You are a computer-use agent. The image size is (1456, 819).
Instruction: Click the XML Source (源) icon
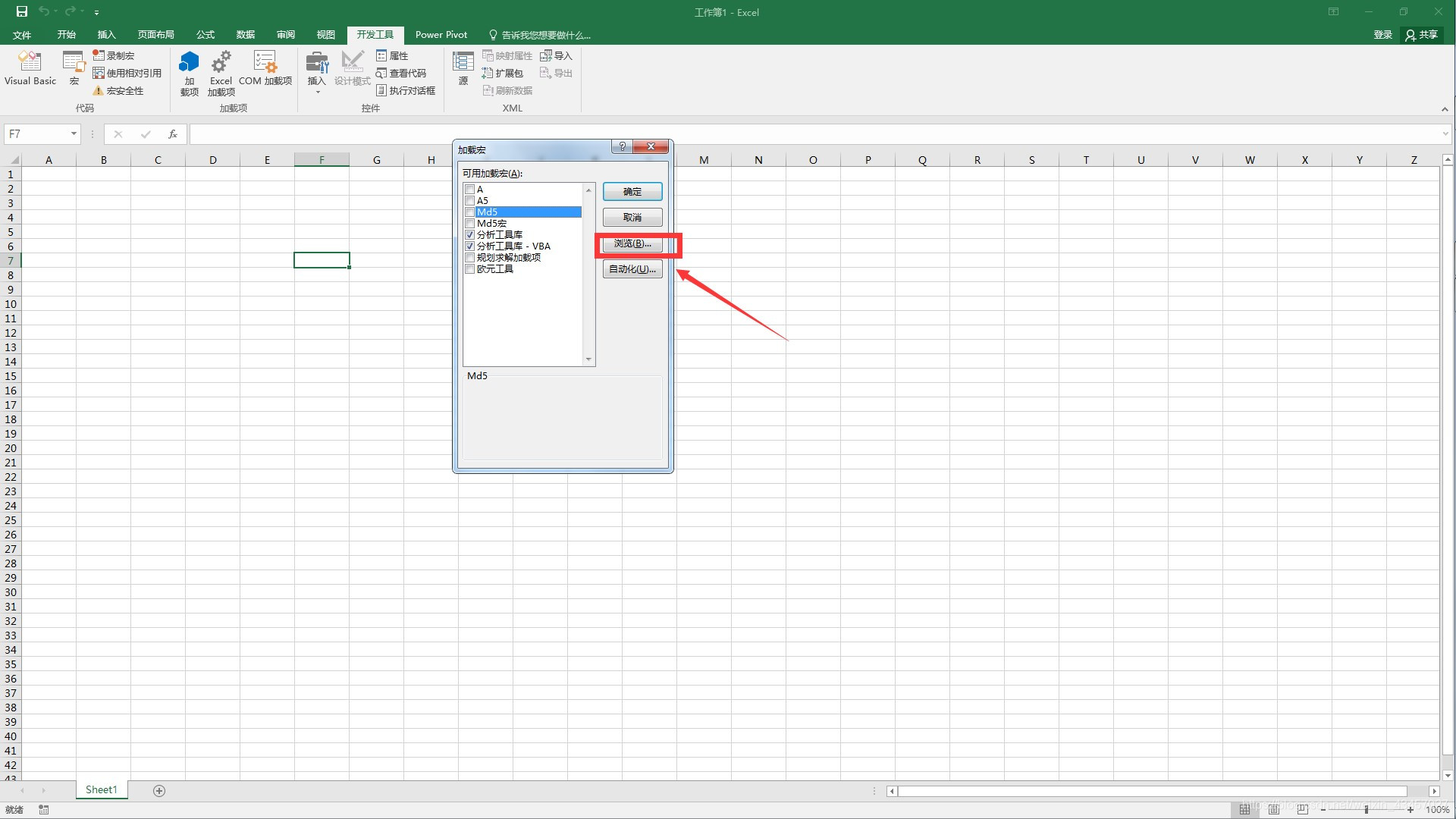coord(463,62)
